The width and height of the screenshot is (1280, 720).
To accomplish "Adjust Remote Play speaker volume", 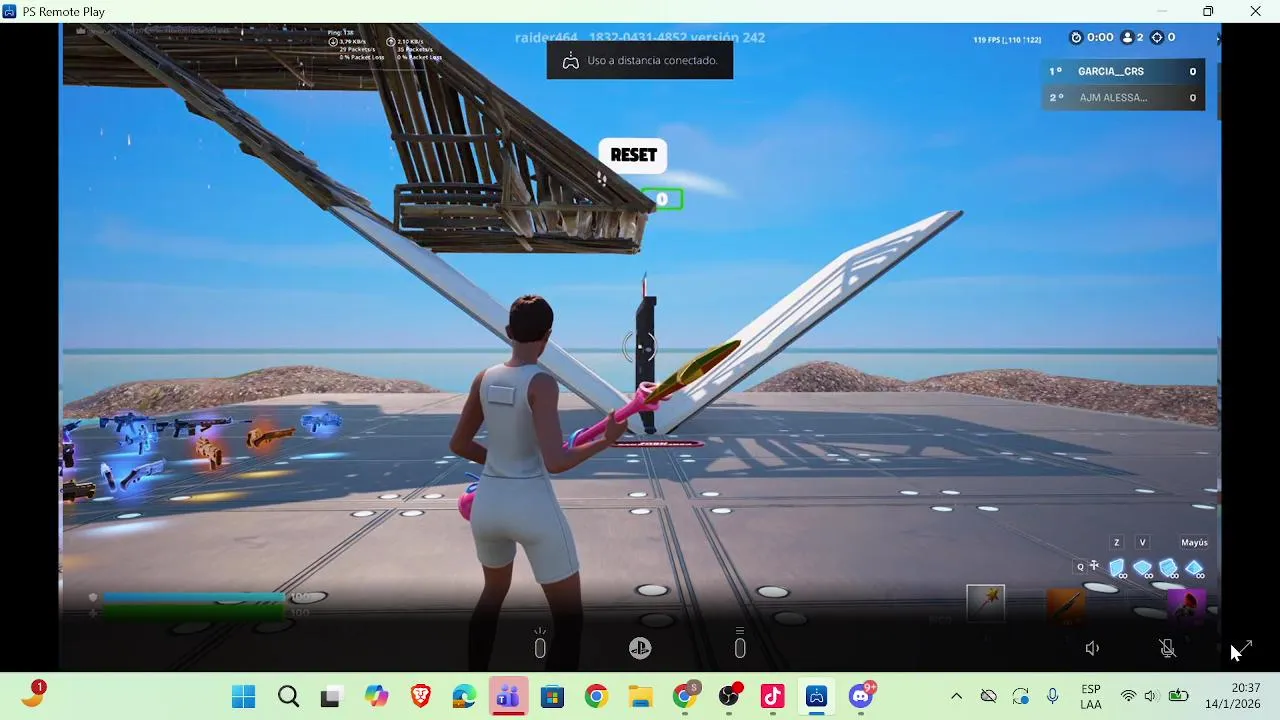I will pos(1092,648).
